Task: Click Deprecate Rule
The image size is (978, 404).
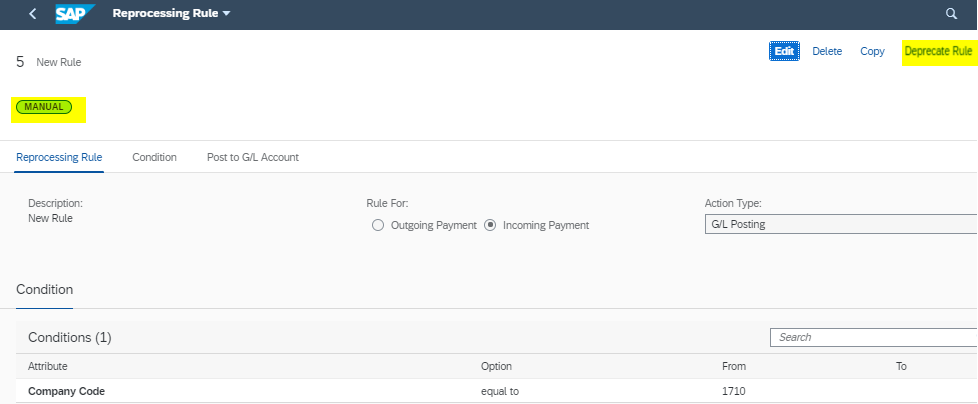Action: 938,51
